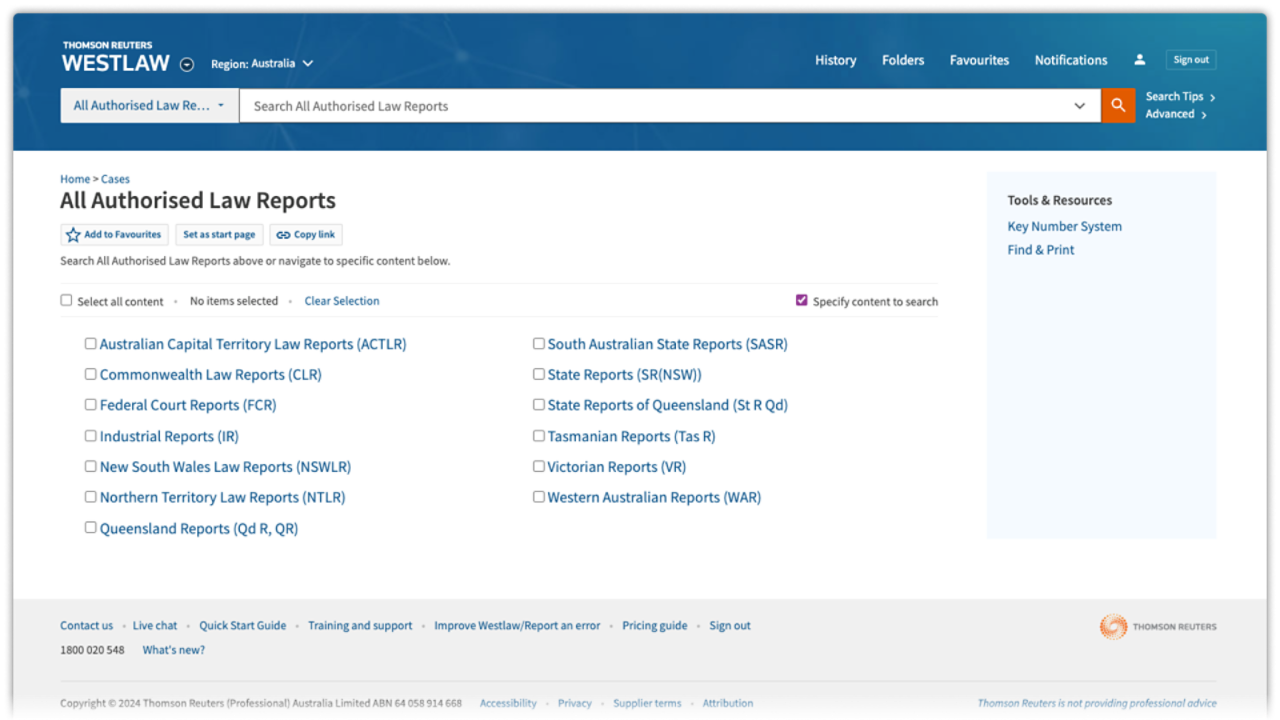The width and height of the screenshot is (1280, 720).
Task: Open the Notifications menu
Action: [1071, 60]
